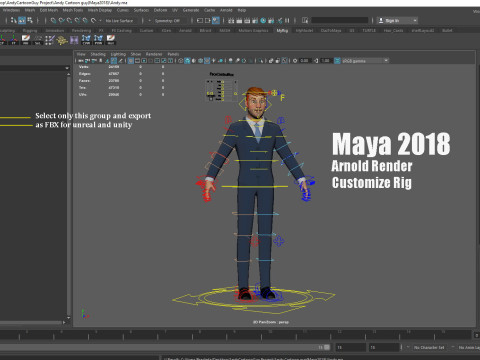480x360 pixels.
Task: Open Hypershade blue sphere icon
Action: (263, 21)
